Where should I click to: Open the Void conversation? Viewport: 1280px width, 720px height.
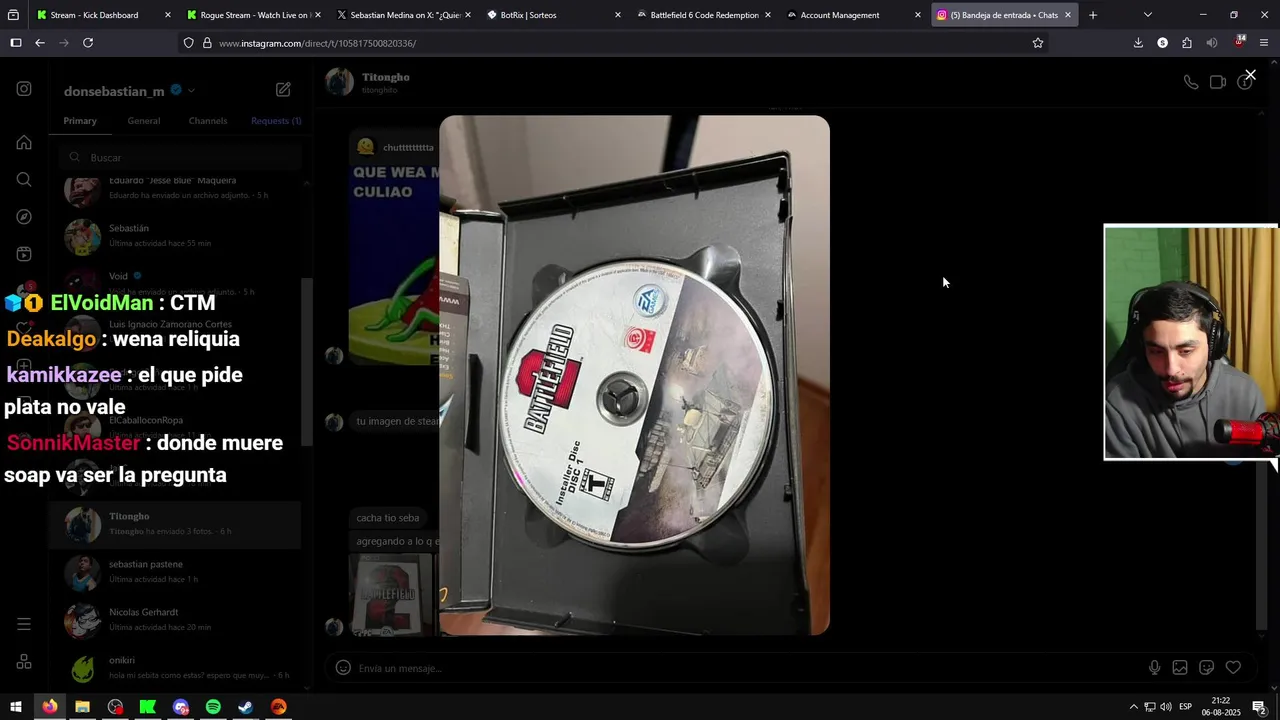point(175,284)
